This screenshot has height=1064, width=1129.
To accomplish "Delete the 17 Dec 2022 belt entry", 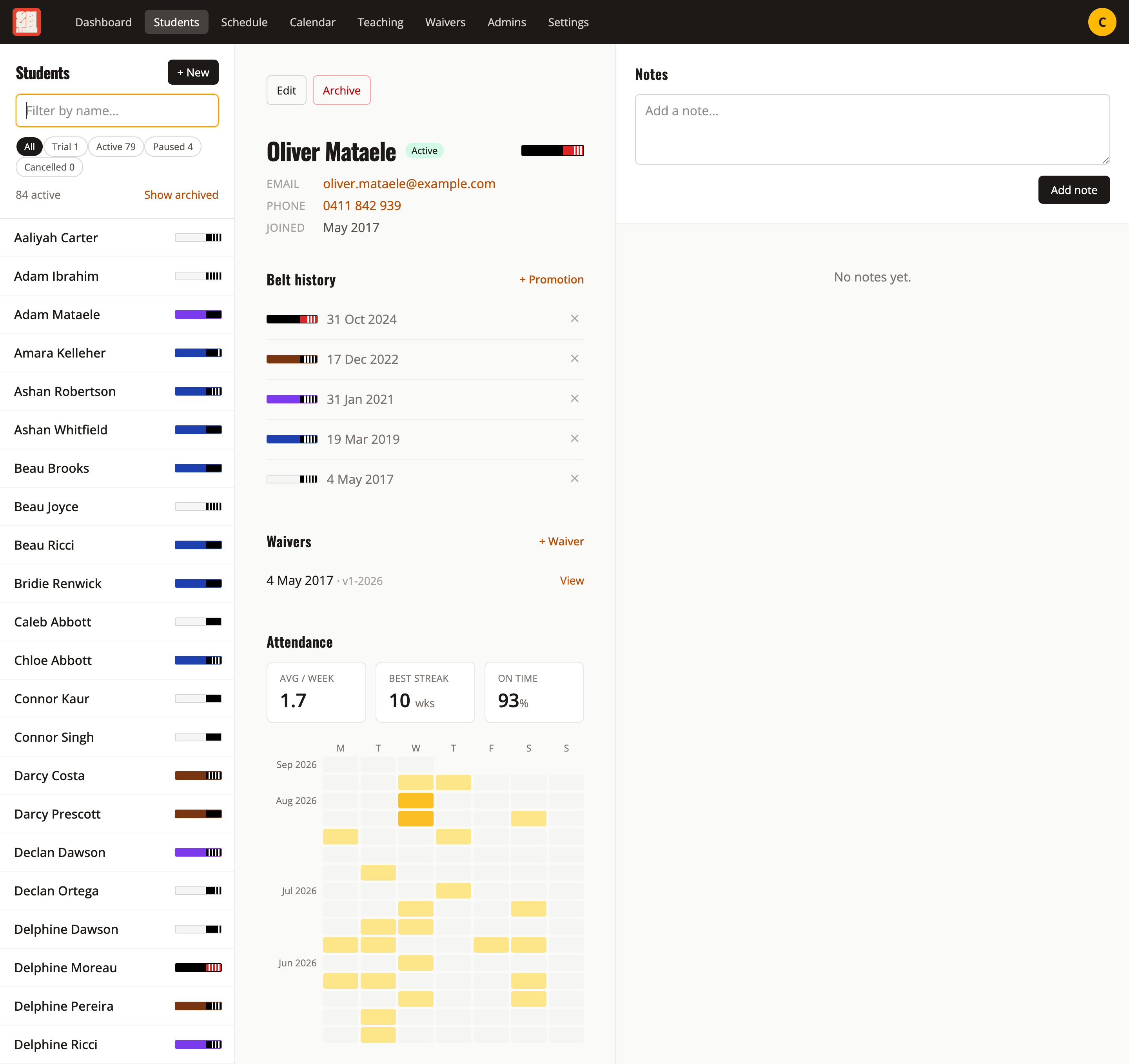I will click(574, 358).
